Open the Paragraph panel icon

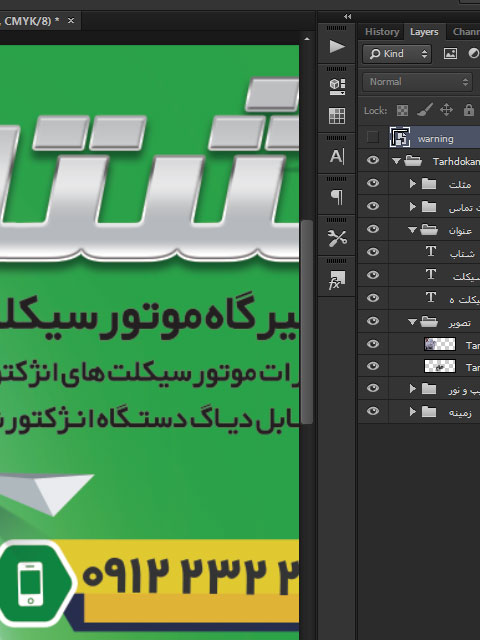coord(337,197)
